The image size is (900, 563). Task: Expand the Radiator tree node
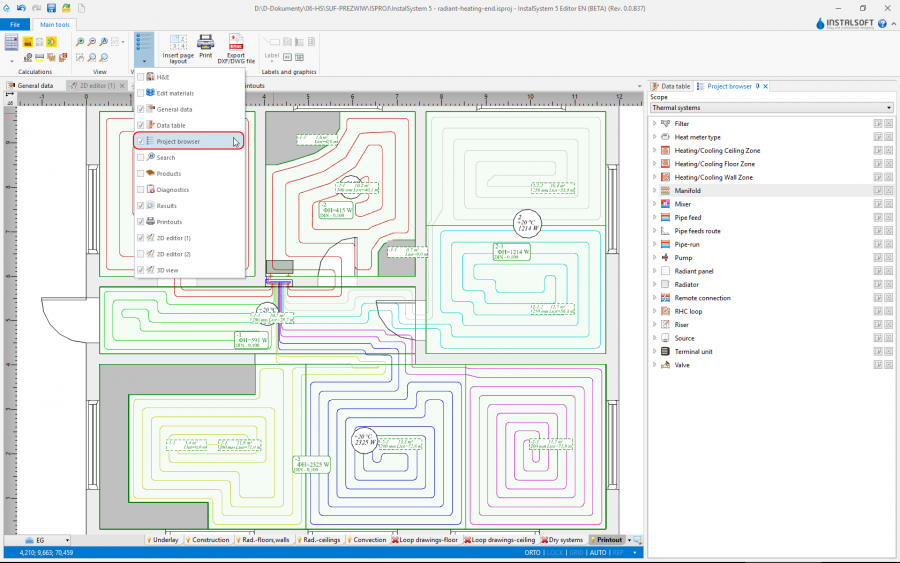coord(654,285)
